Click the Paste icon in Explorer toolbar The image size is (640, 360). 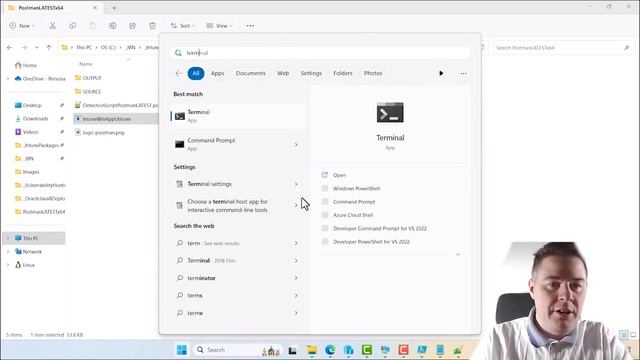93,26
